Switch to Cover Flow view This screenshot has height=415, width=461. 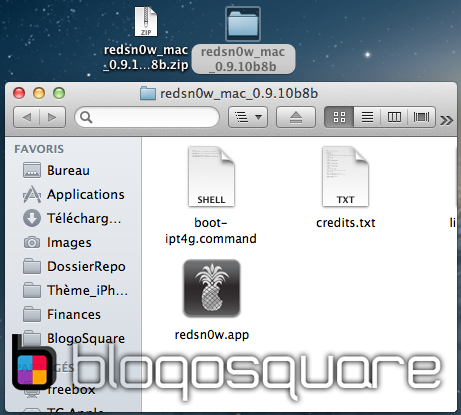pos(421,117)
